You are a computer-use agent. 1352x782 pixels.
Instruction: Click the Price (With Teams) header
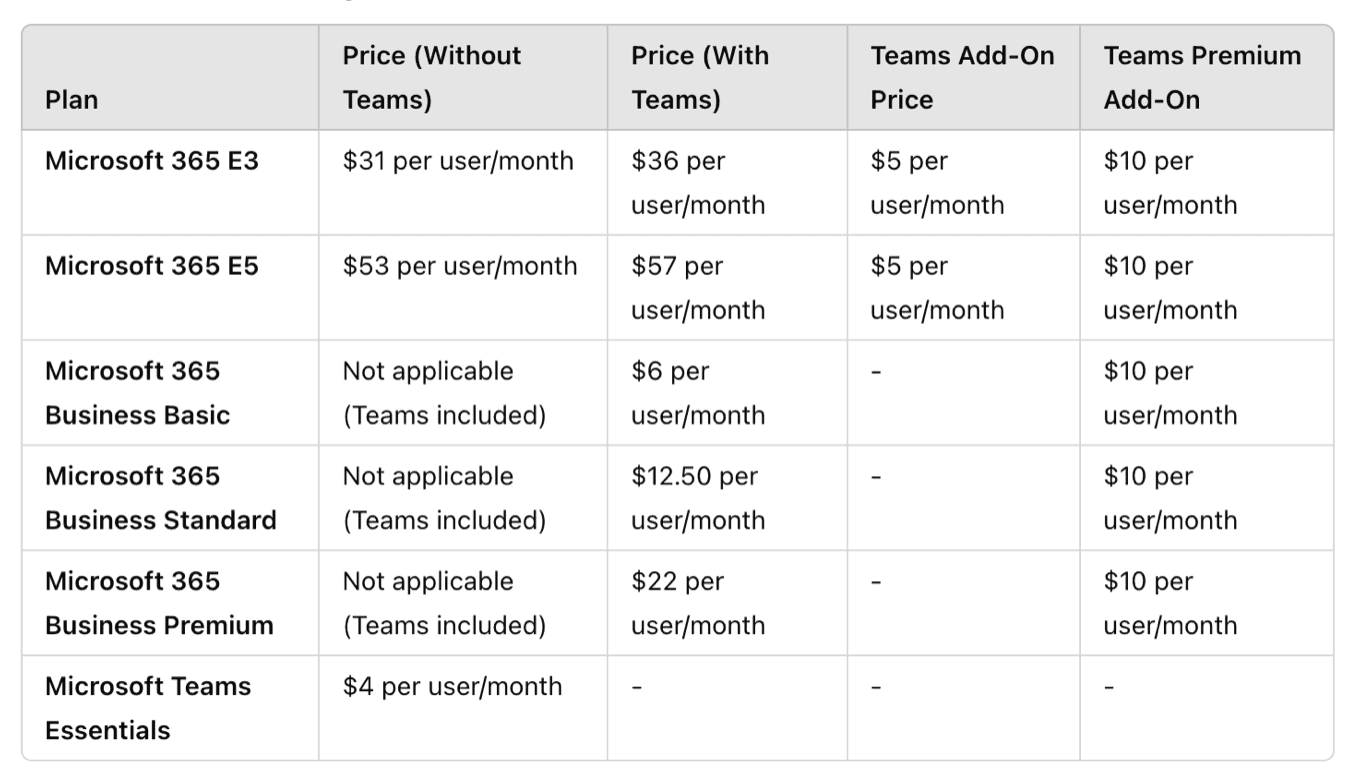700,78
